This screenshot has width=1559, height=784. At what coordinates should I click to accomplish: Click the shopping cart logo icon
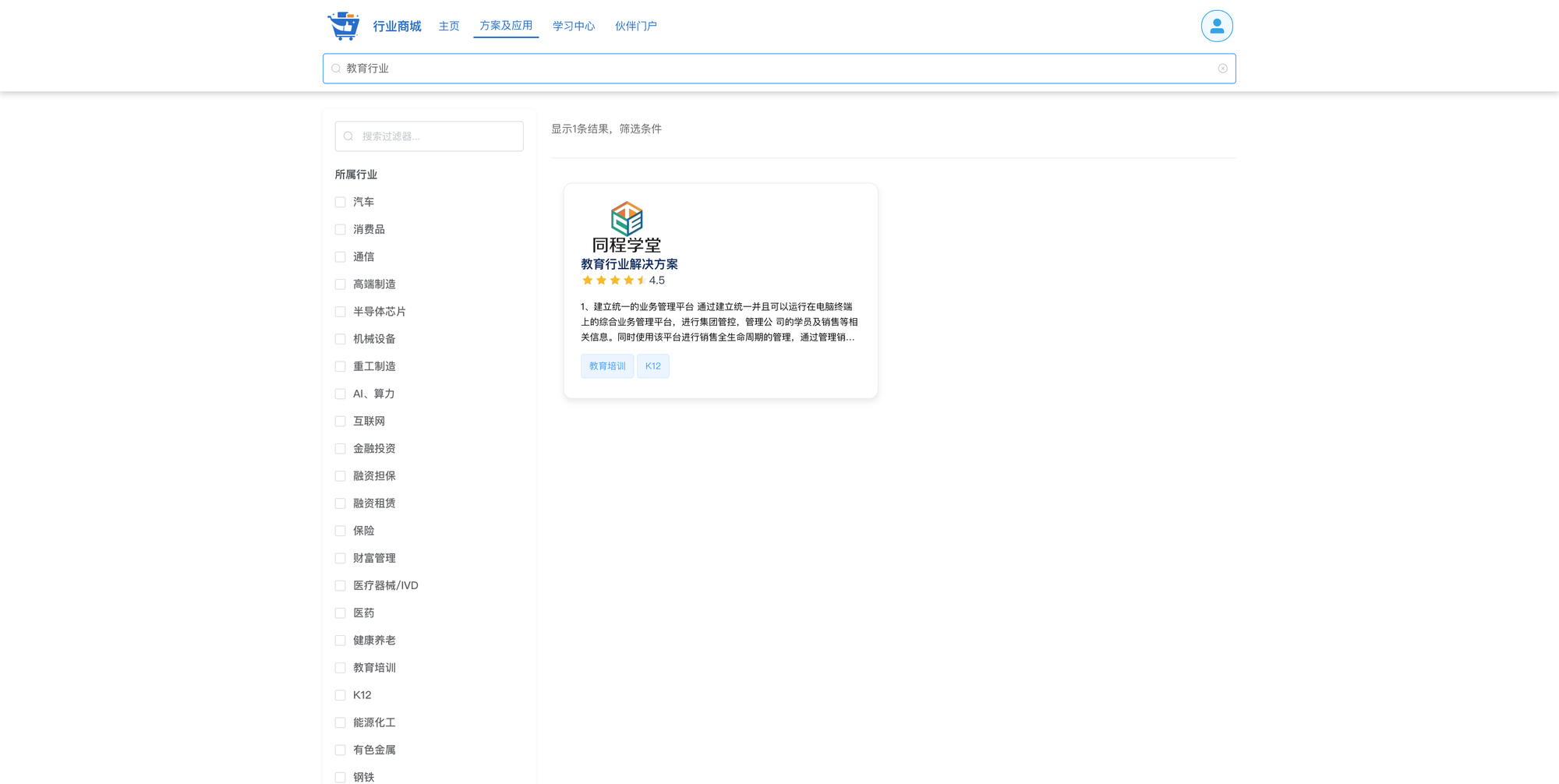343,26
